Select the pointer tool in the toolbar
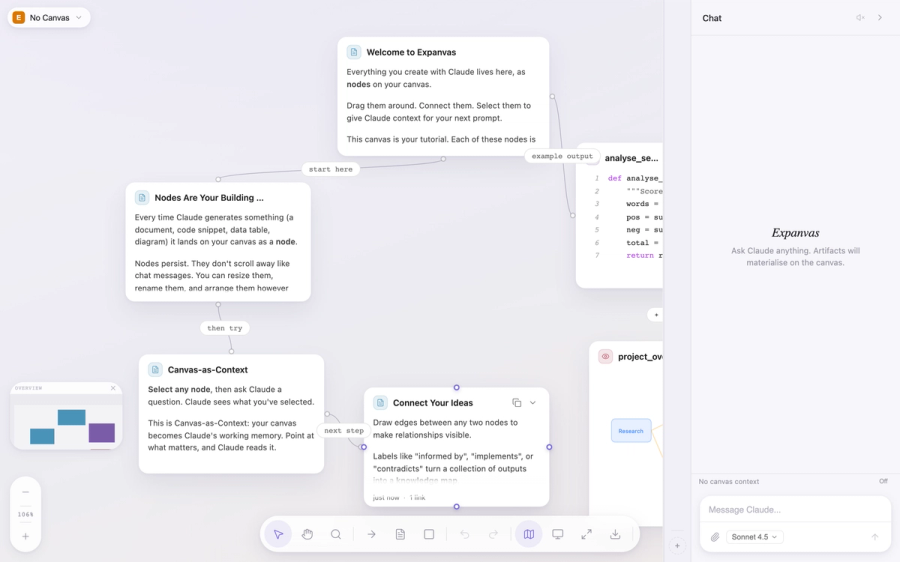Image resolution: width=900 pixels, height=562 pixels. [x=278, y=534]
